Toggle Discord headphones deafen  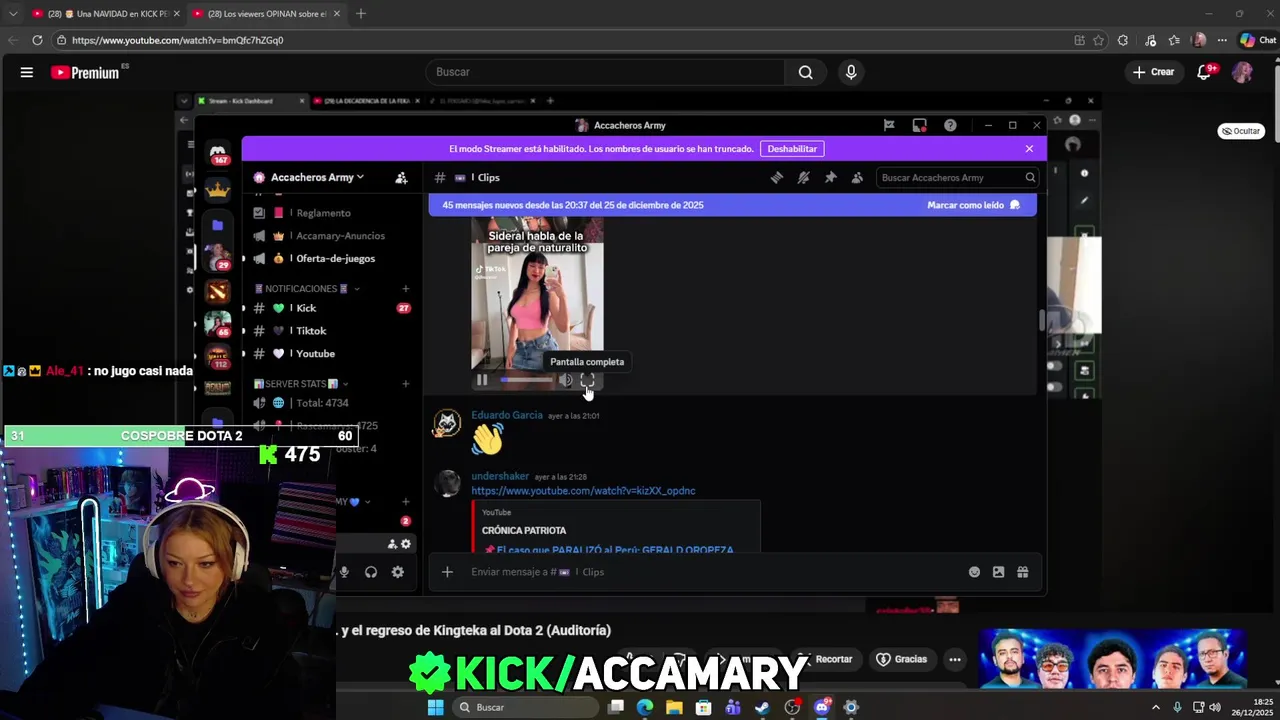tap(371, 572)
